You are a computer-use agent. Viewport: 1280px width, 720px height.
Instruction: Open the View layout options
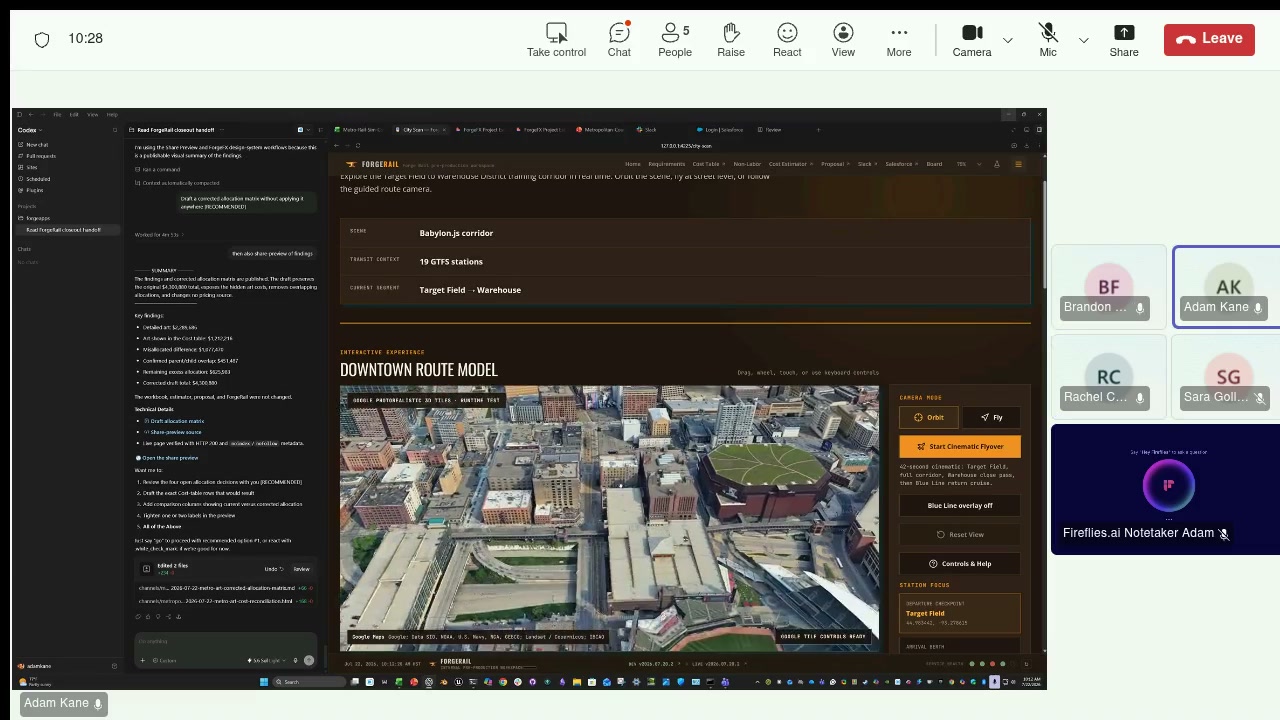point(843,39)
